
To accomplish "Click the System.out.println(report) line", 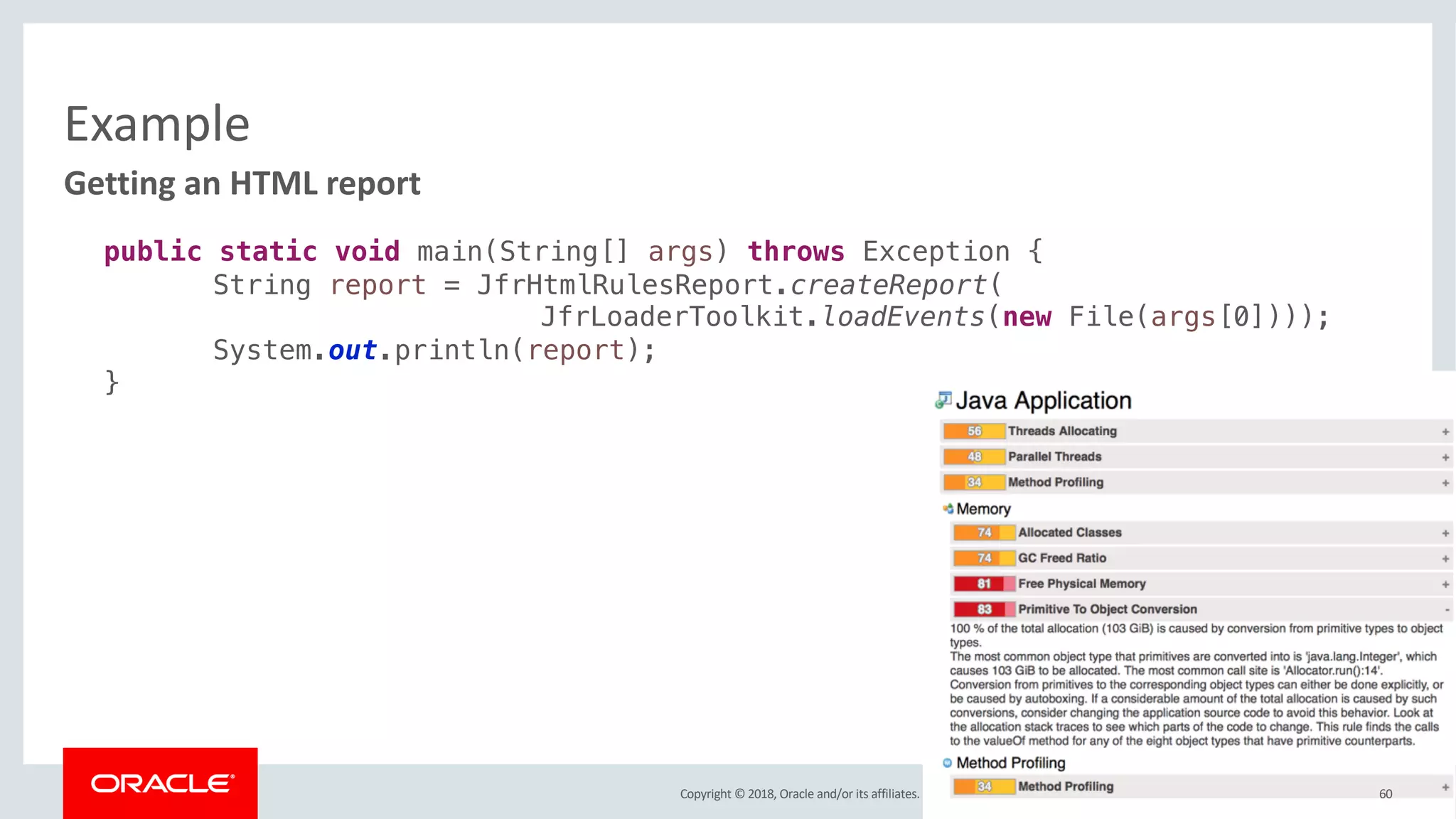I will (434, 350).
